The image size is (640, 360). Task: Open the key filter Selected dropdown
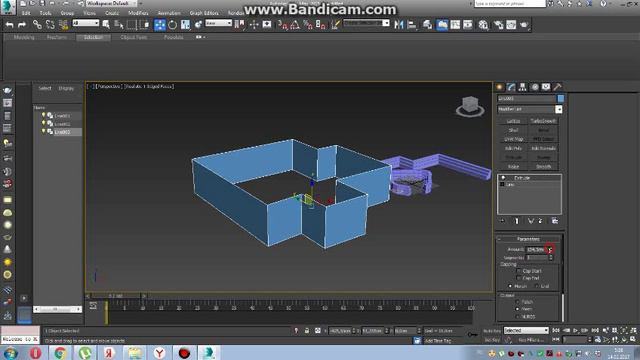pos(526,330)
